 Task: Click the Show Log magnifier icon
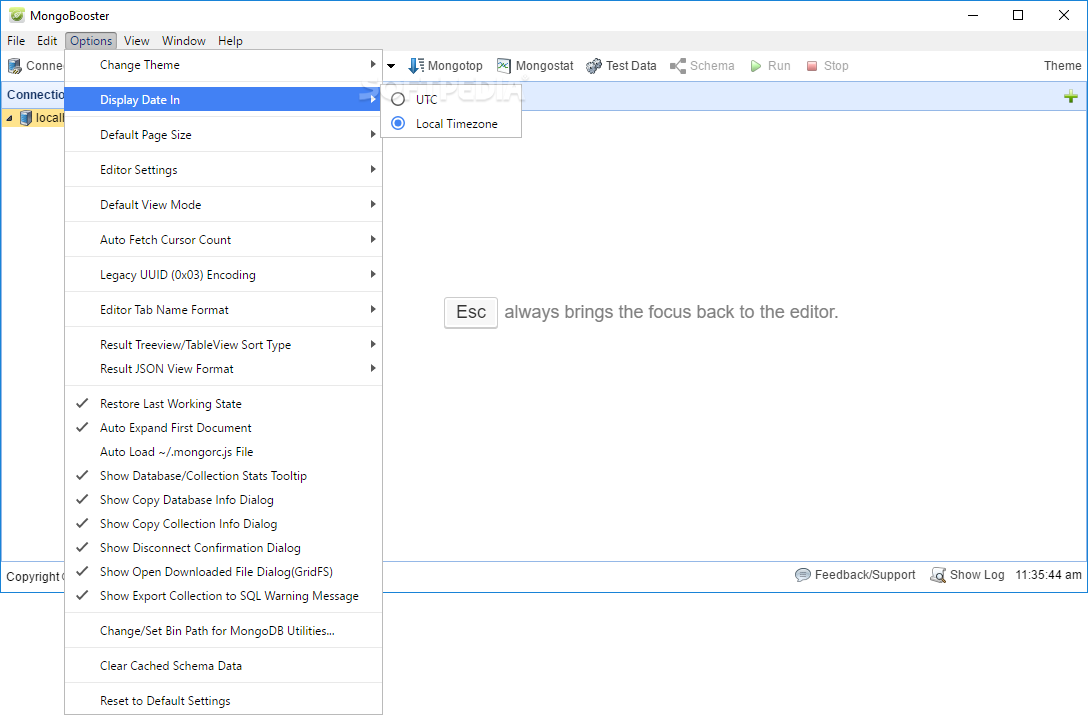(938, 575)
